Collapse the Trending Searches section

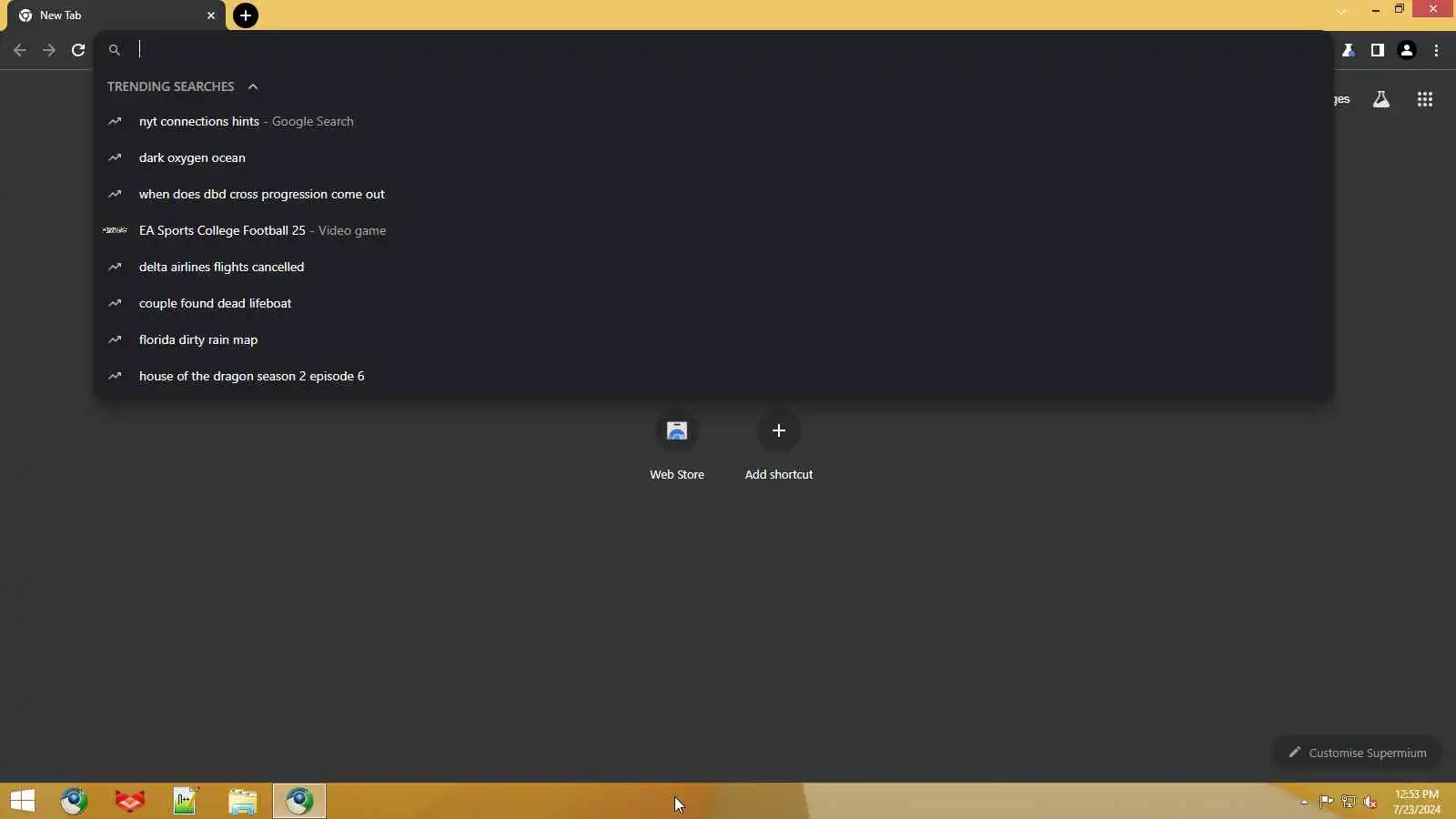(x=253, y=86)
